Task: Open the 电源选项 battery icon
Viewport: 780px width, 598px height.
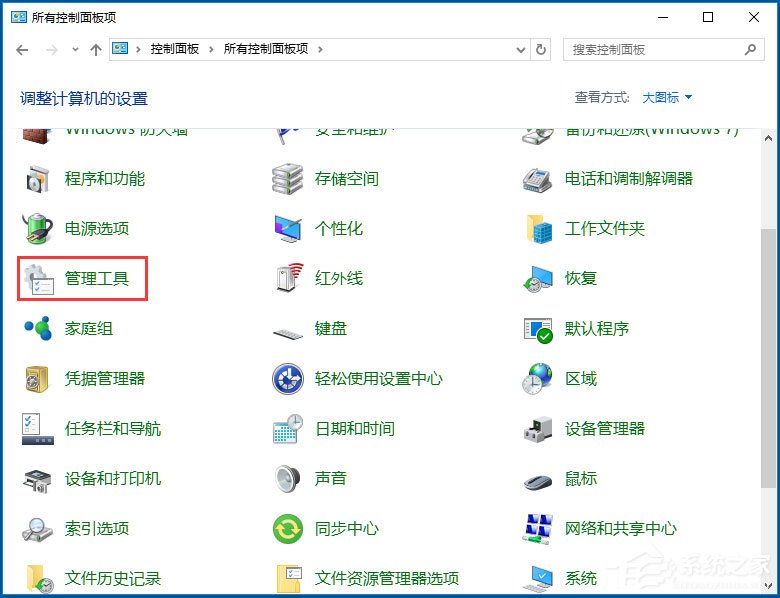Action: [x=38, y=229]
